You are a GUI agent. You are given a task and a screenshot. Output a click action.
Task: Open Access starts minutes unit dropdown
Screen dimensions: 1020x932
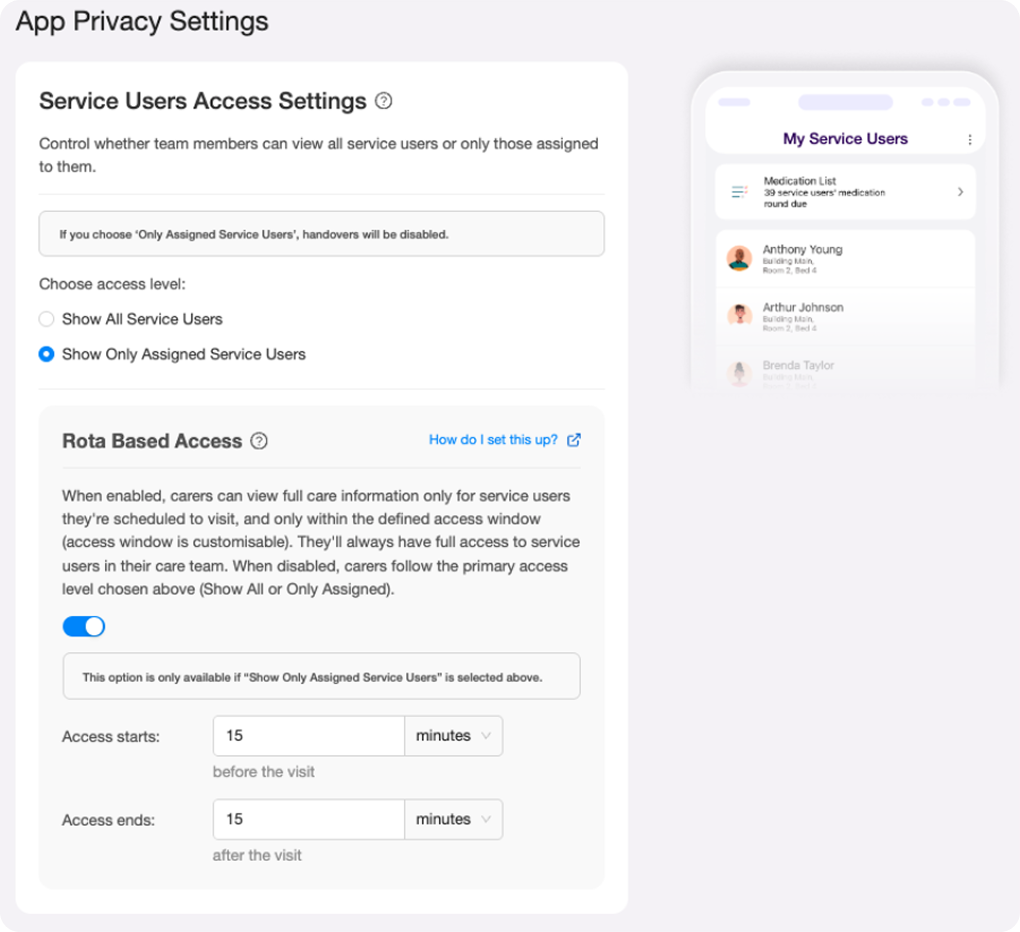[453, 736]
